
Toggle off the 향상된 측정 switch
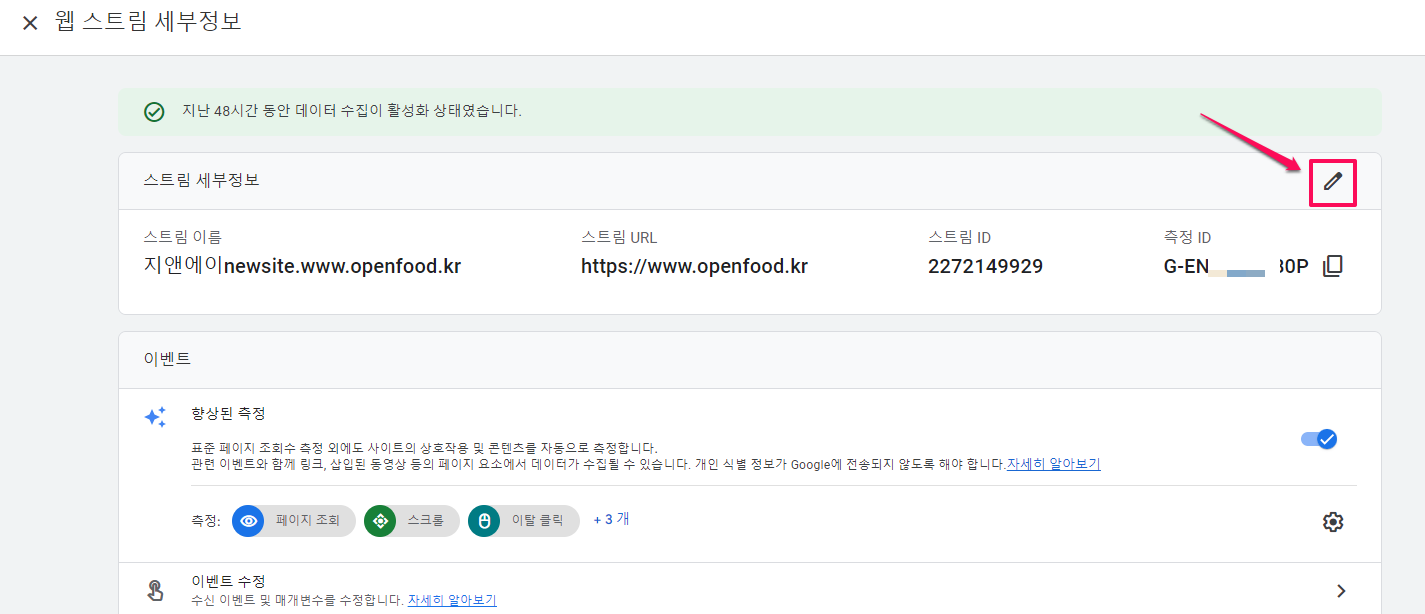coord(1318,438)
